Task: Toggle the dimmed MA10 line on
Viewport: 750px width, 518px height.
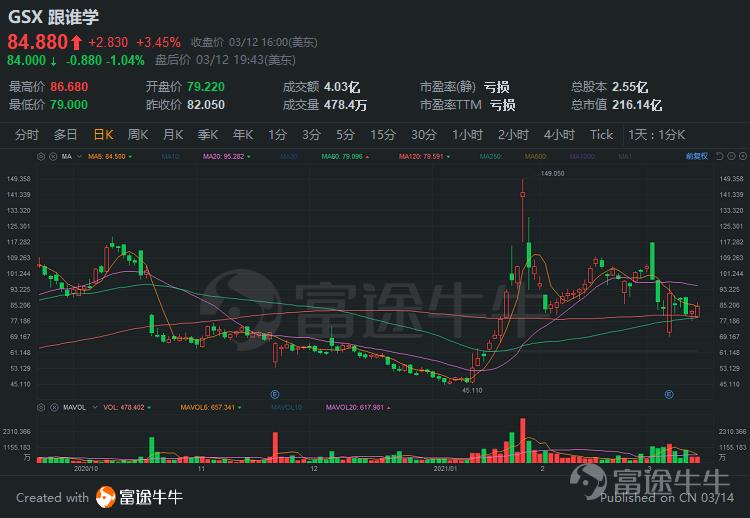Action: [x=170, y=156]
